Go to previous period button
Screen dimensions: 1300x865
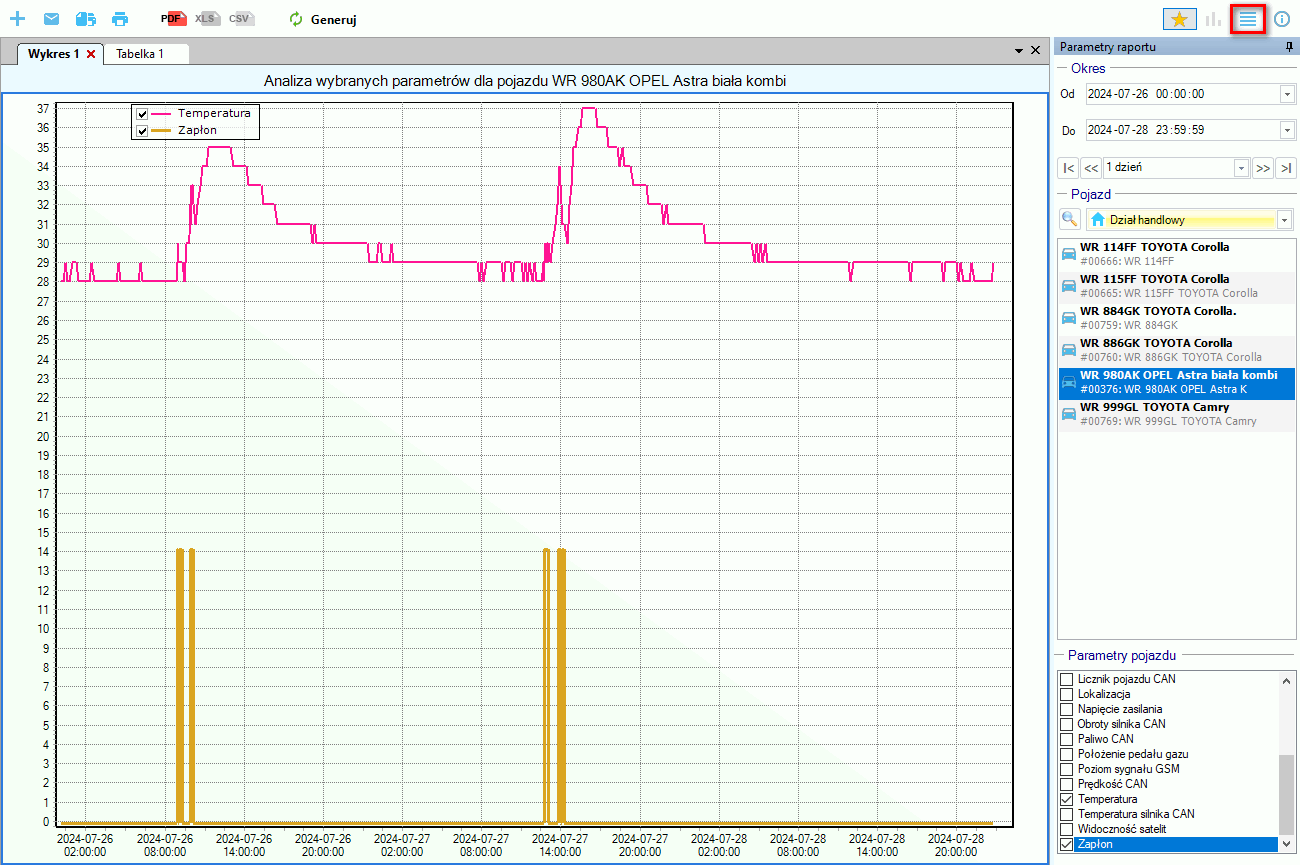(1091, 168)
